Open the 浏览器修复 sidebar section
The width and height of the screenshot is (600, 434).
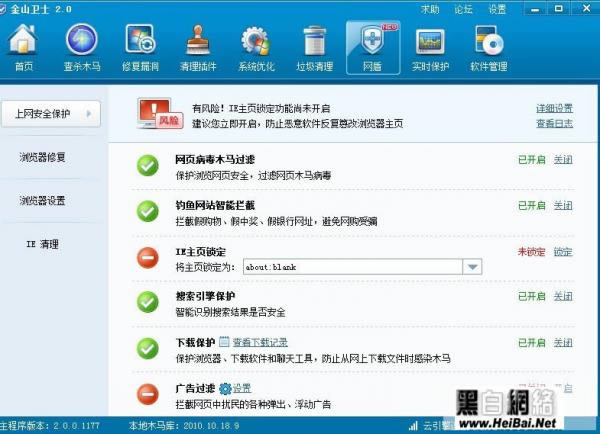tap(42, 157)
